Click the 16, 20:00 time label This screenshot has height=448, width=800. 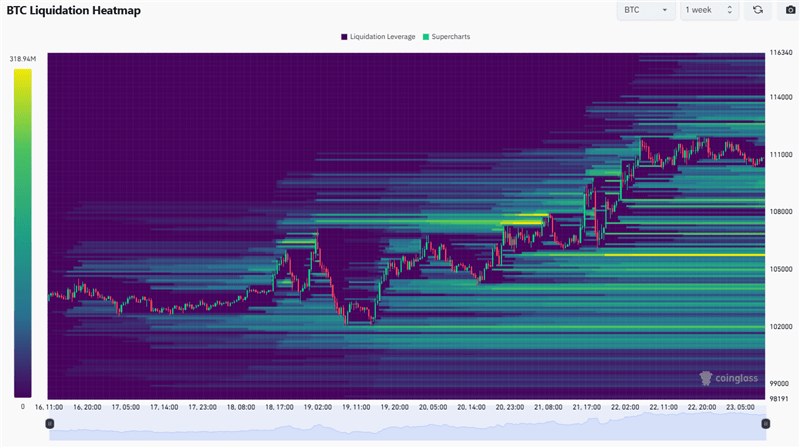(x=87, y=407)
